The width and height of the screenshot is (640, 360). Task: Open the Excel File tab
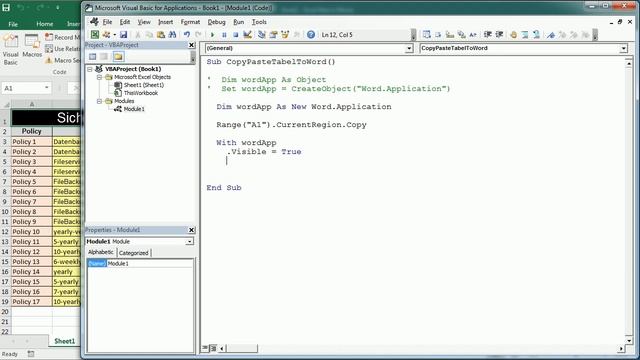point(13,24)
